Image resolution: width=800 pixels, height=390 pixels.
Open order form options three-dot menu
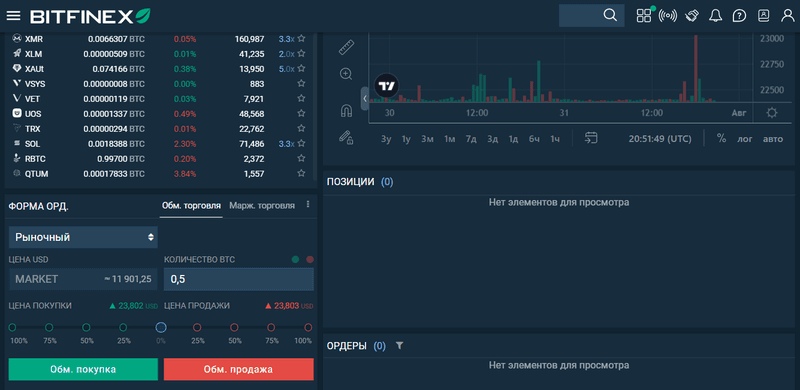[x=308, y=204]
